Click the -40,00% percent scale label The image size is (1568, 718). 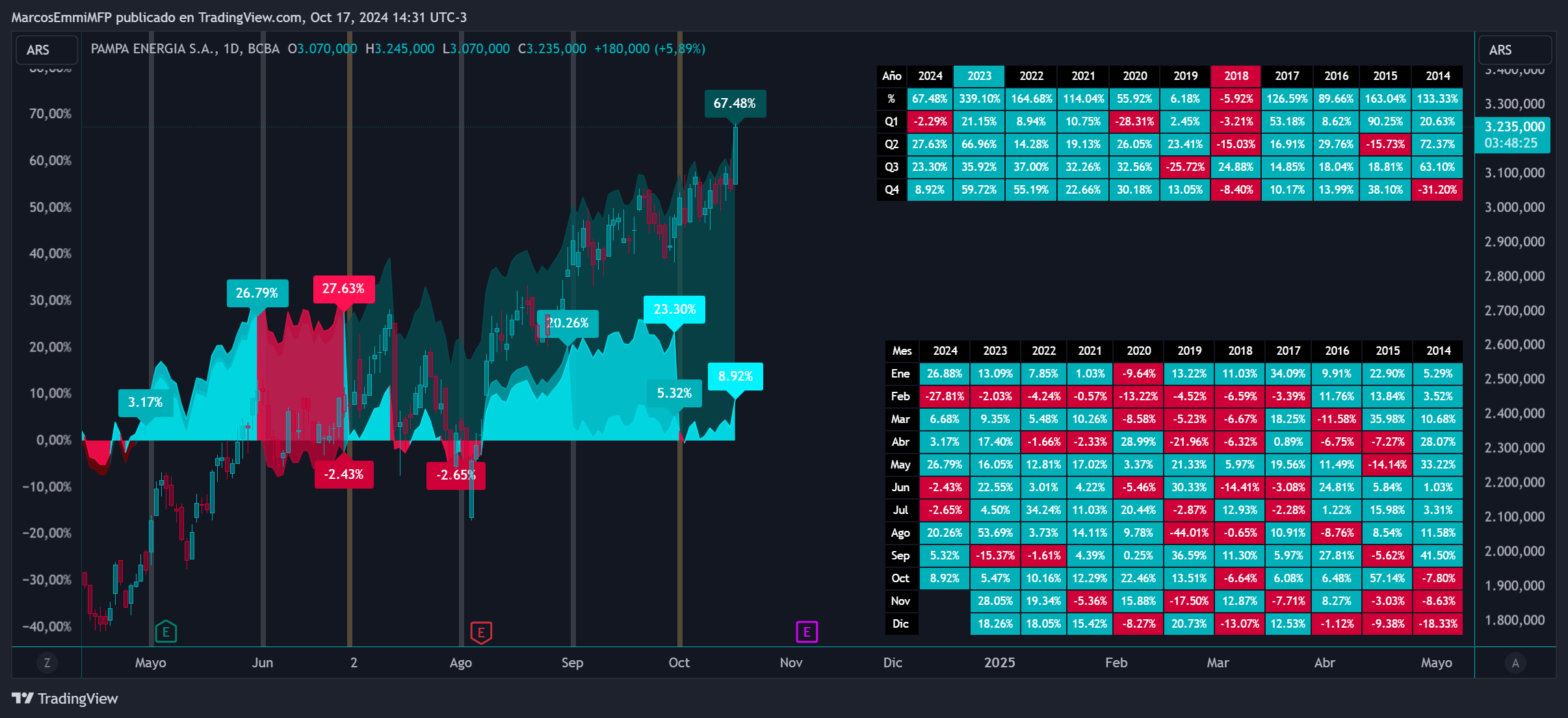(47, 627)
